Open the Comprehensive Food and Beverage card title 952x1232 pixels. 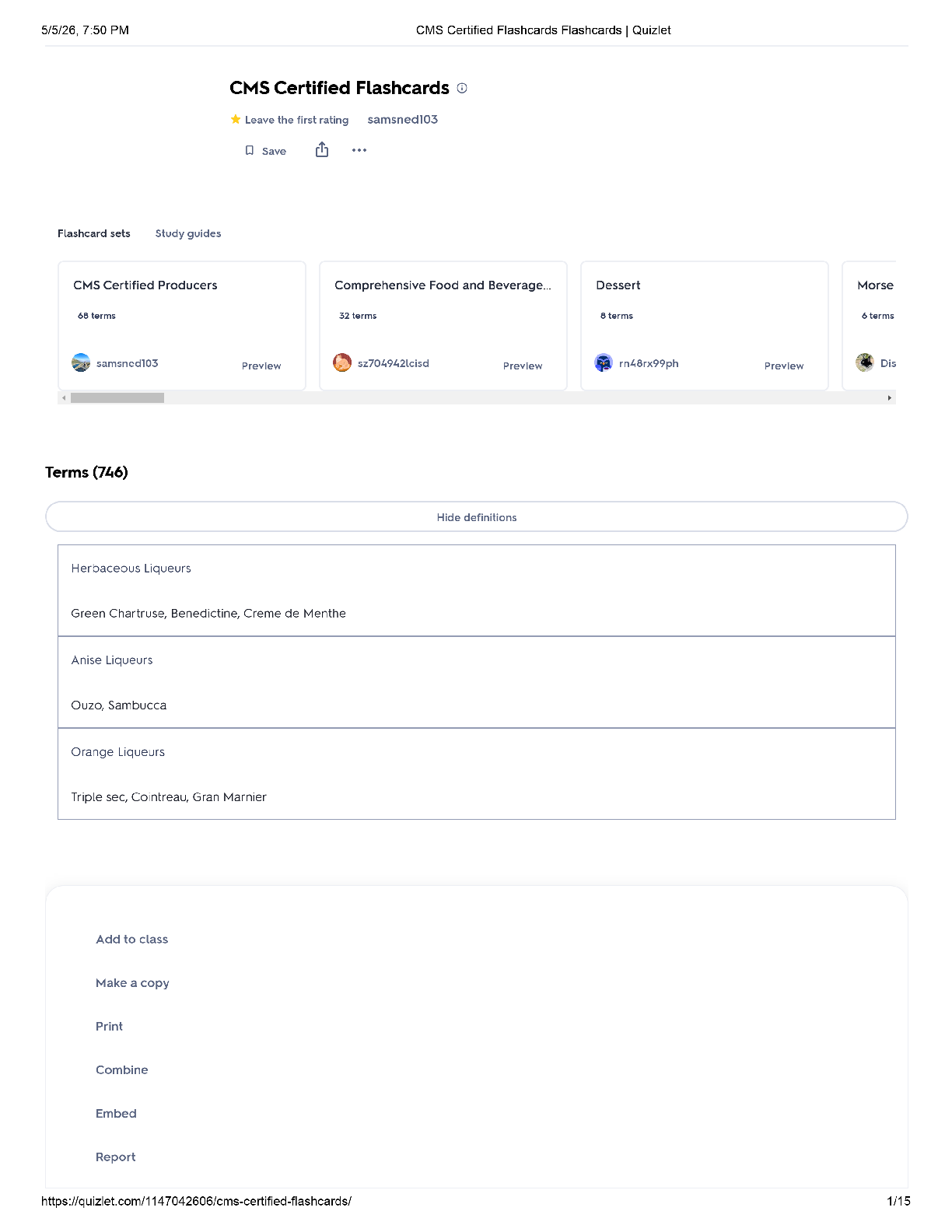tap(443, 285)
